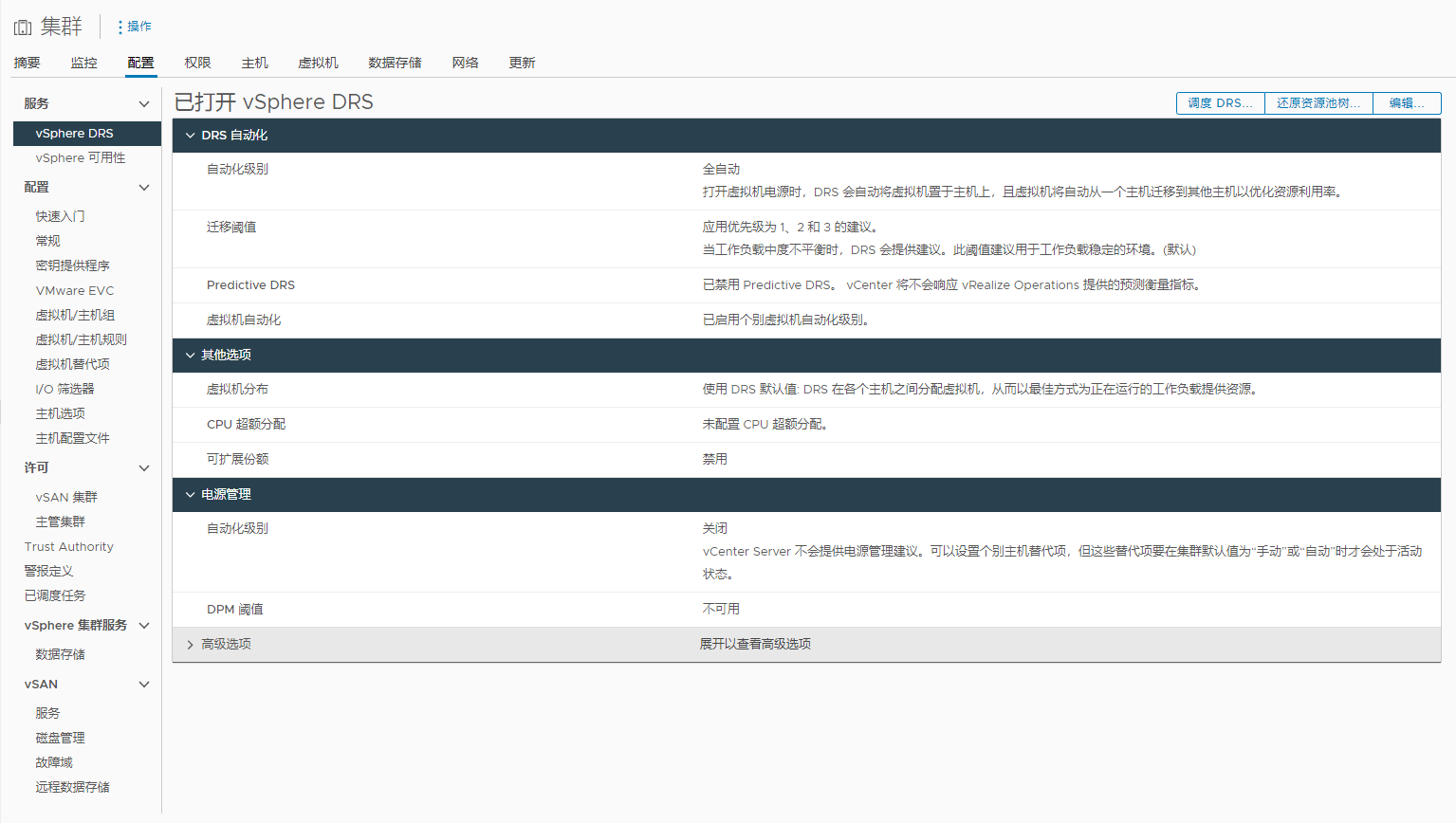Open 故障域 under vSAN
The height and width of the screenshot is (823, 1456).
pyautogui.click(x=54, y=762)
